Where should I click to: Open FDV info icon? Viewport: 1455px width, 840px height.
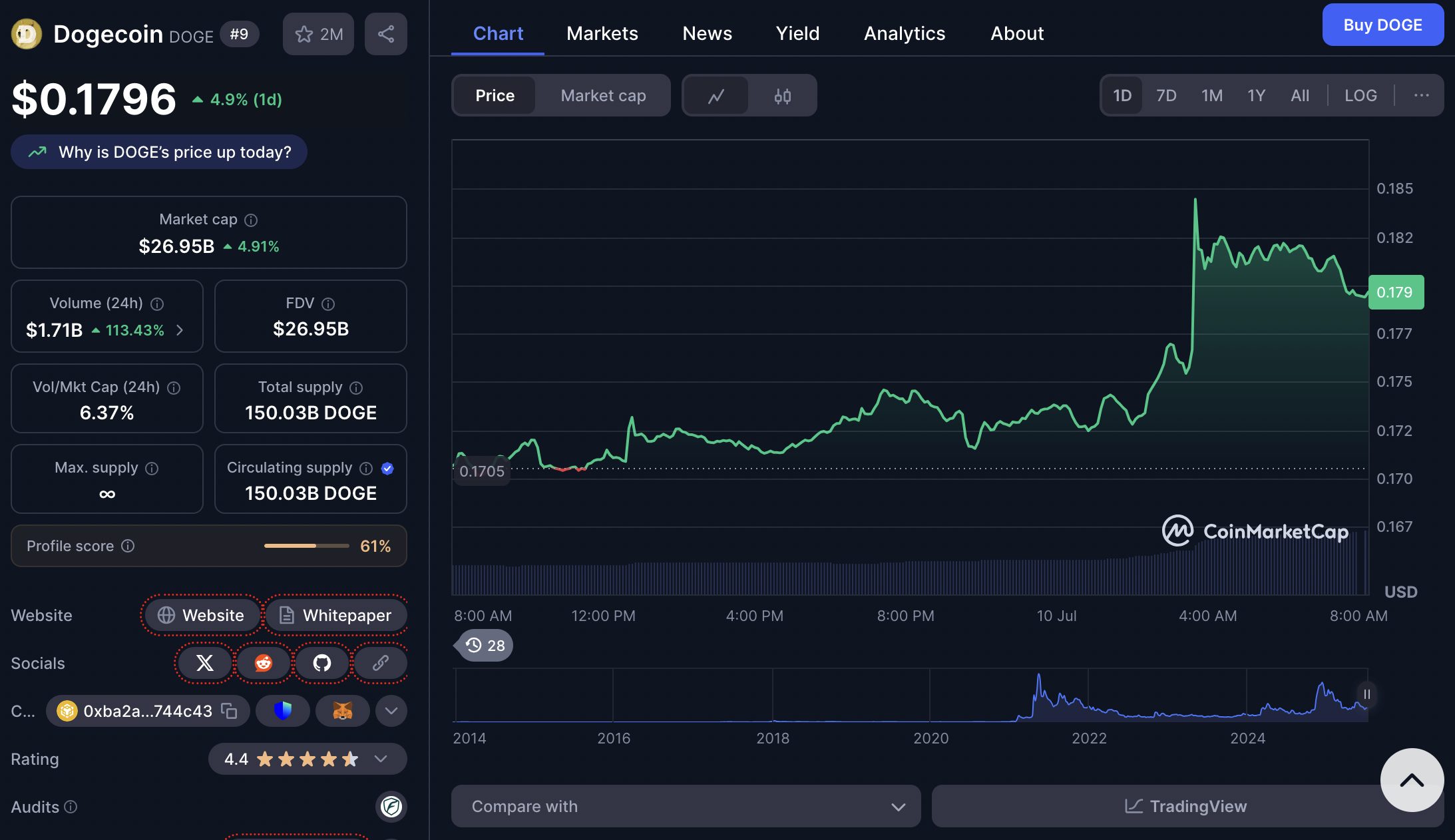click(x=328, y=304)
